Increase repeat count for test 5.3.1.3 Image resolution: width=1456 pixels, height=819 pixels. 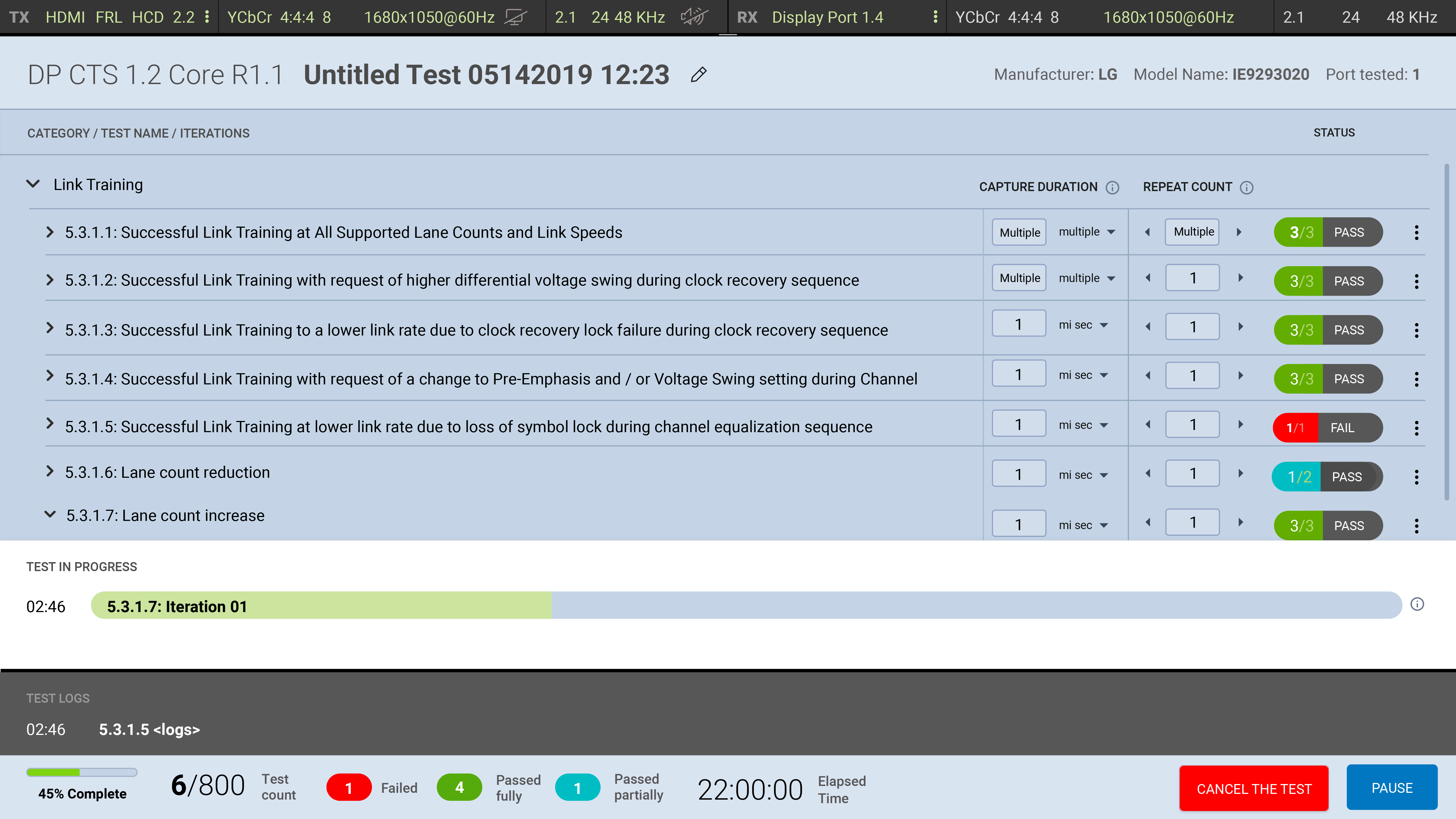[x=1241, y=326]
